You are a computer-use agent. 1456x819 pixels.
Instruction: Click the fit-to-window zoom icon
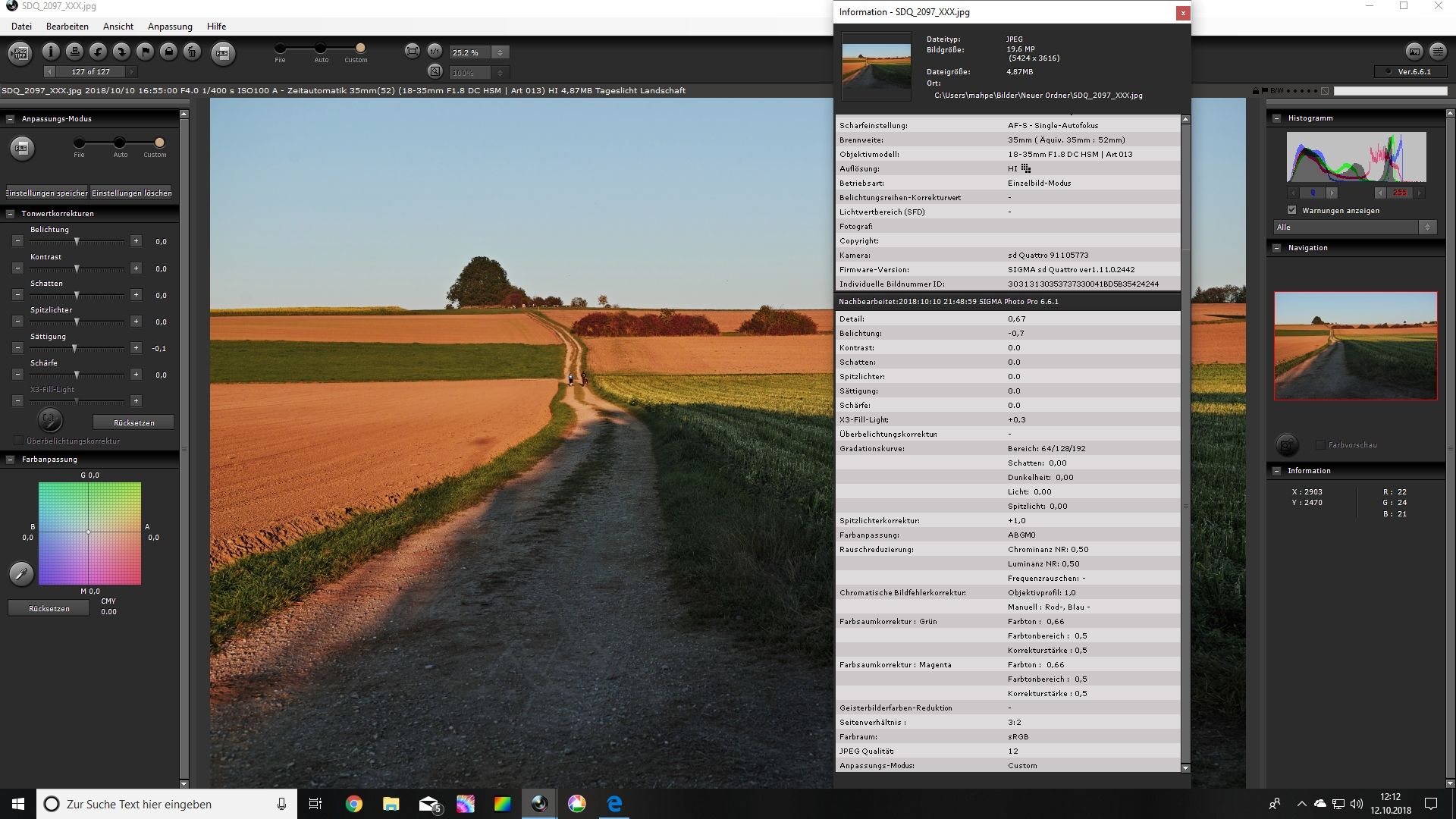coord(412,52)
